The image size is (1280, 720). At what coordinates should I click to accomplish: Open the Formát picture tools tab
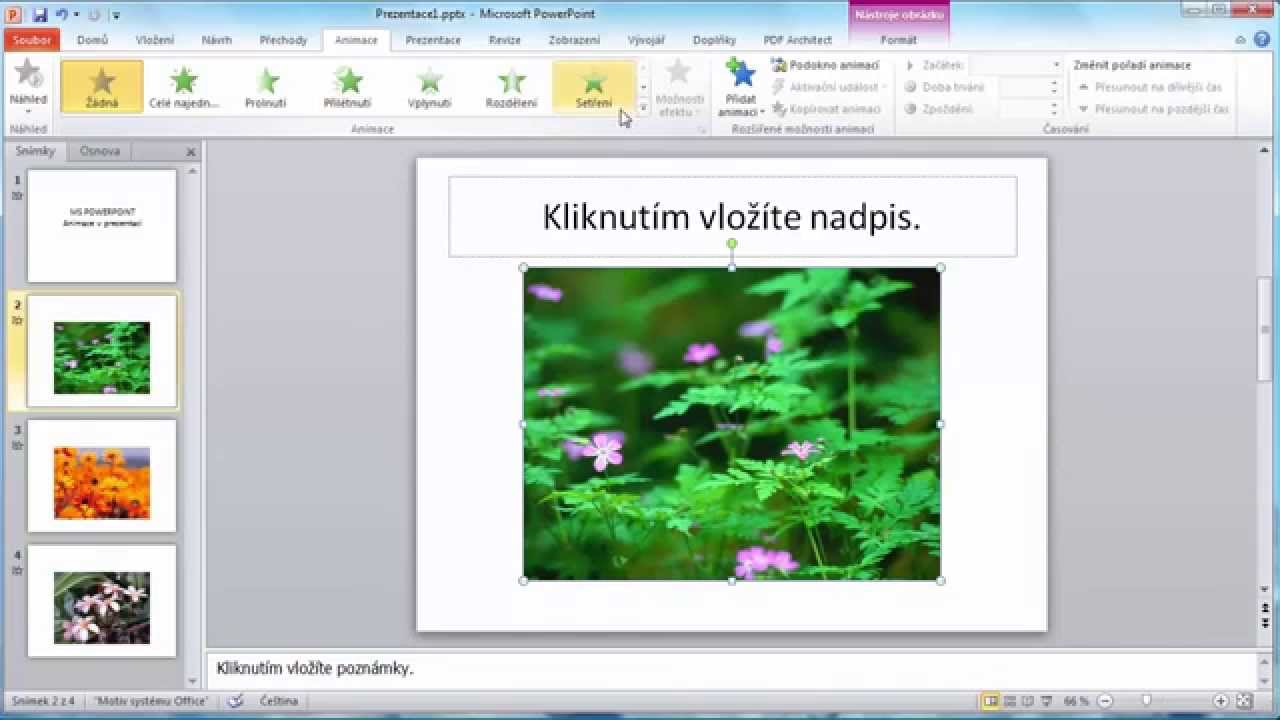[x=898, y=40]
